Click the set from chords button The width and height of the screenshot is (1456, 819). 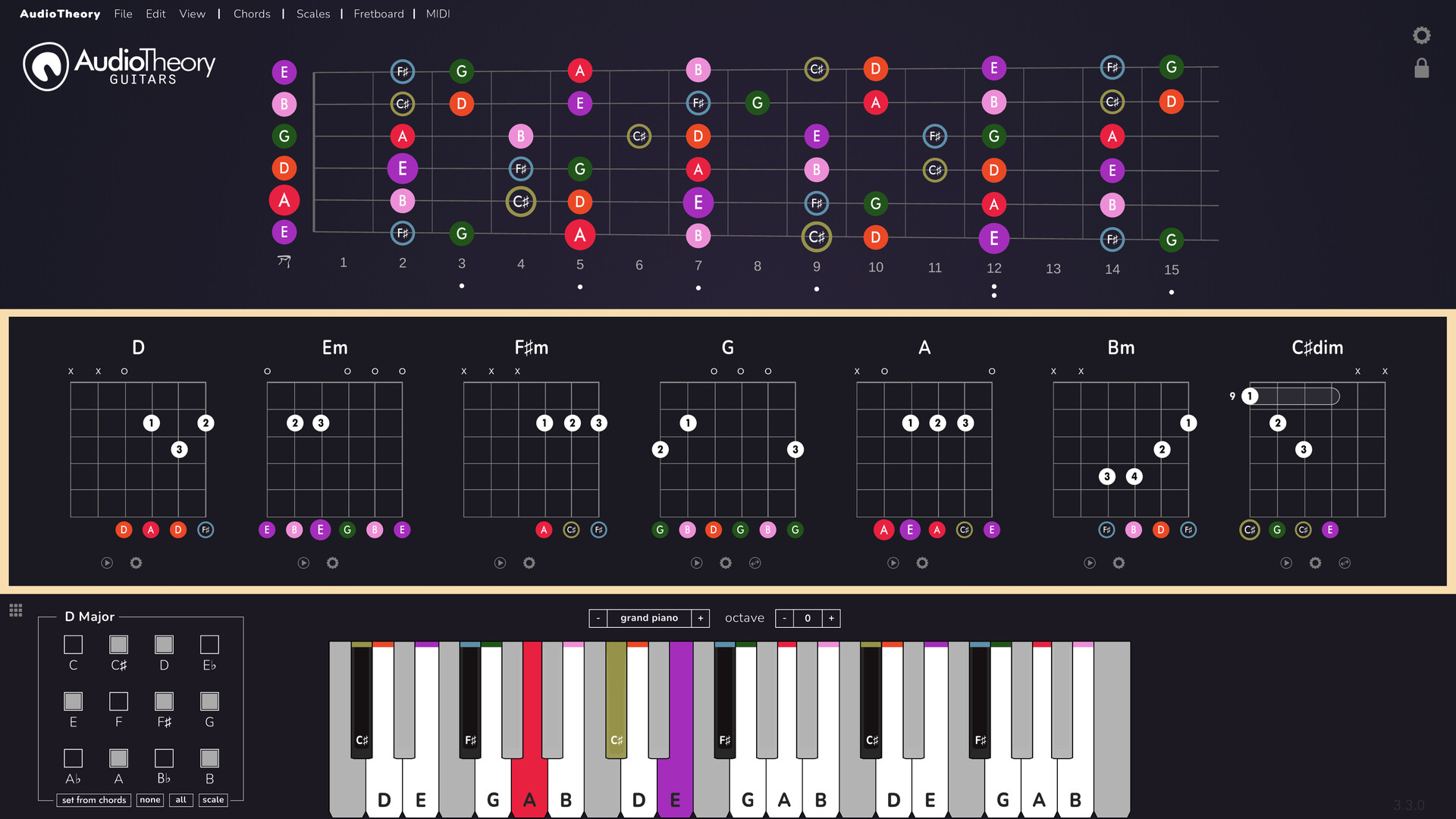pyautogui.click(x=93, y=800)
